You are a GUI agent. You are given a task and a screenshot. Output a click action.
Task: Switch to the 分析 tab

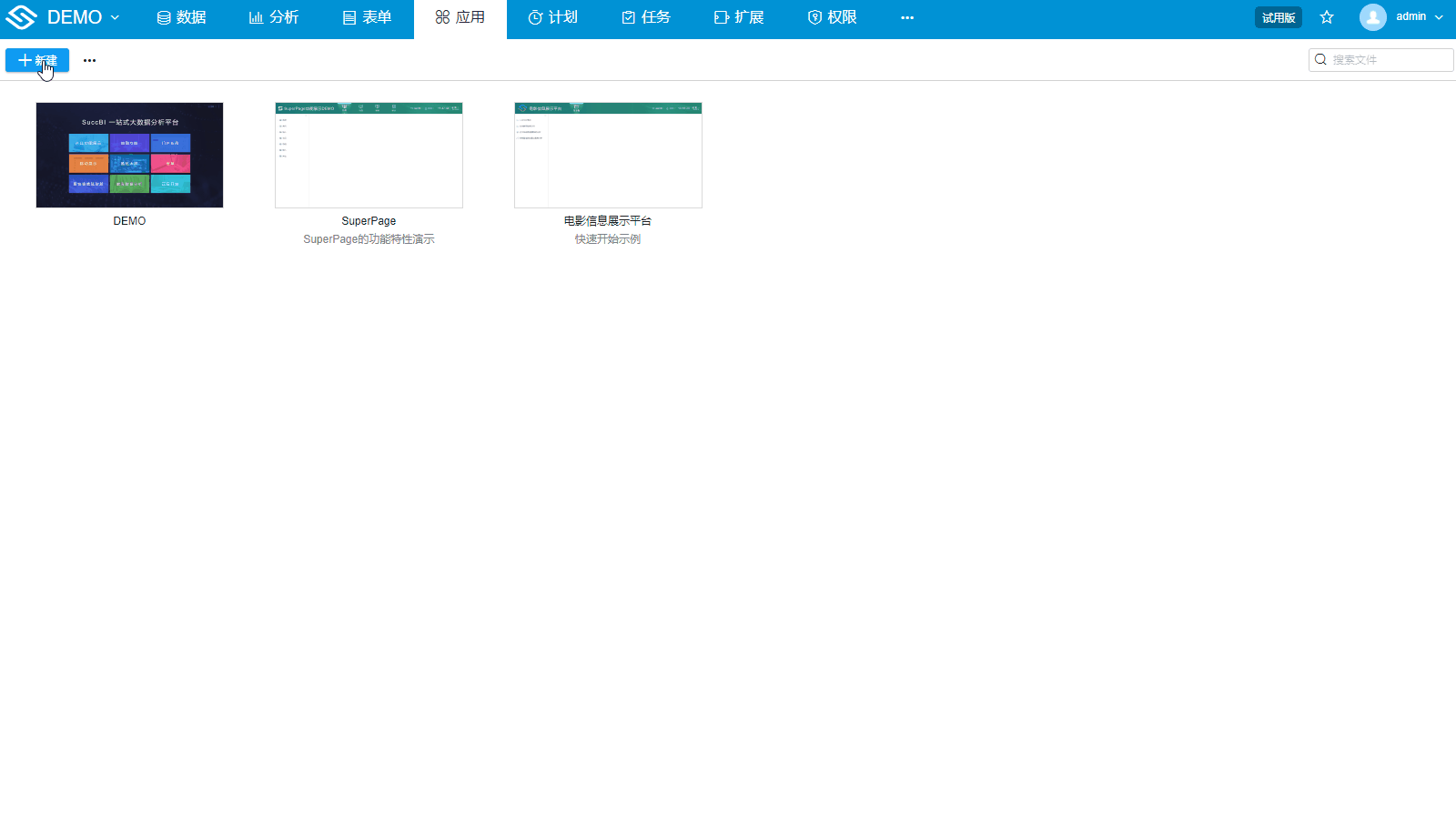(x=274, y=17)
